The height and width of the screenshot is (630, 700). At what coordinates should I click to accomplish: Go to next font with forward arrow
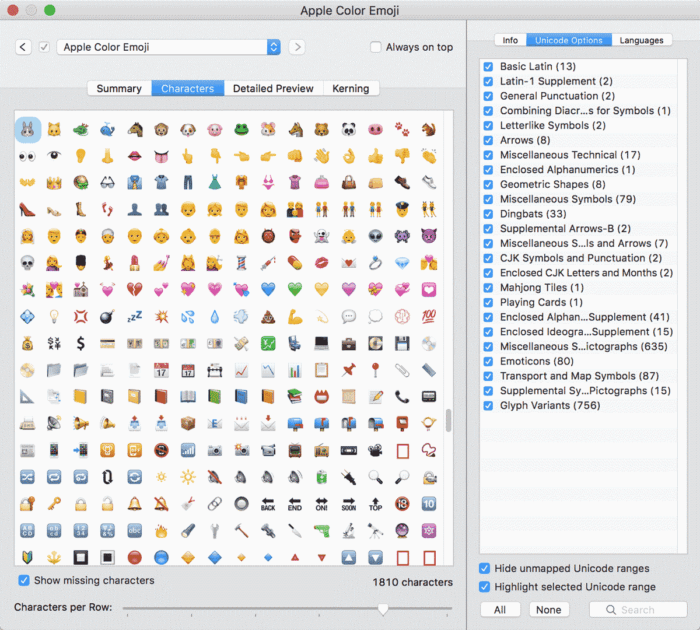297,47
